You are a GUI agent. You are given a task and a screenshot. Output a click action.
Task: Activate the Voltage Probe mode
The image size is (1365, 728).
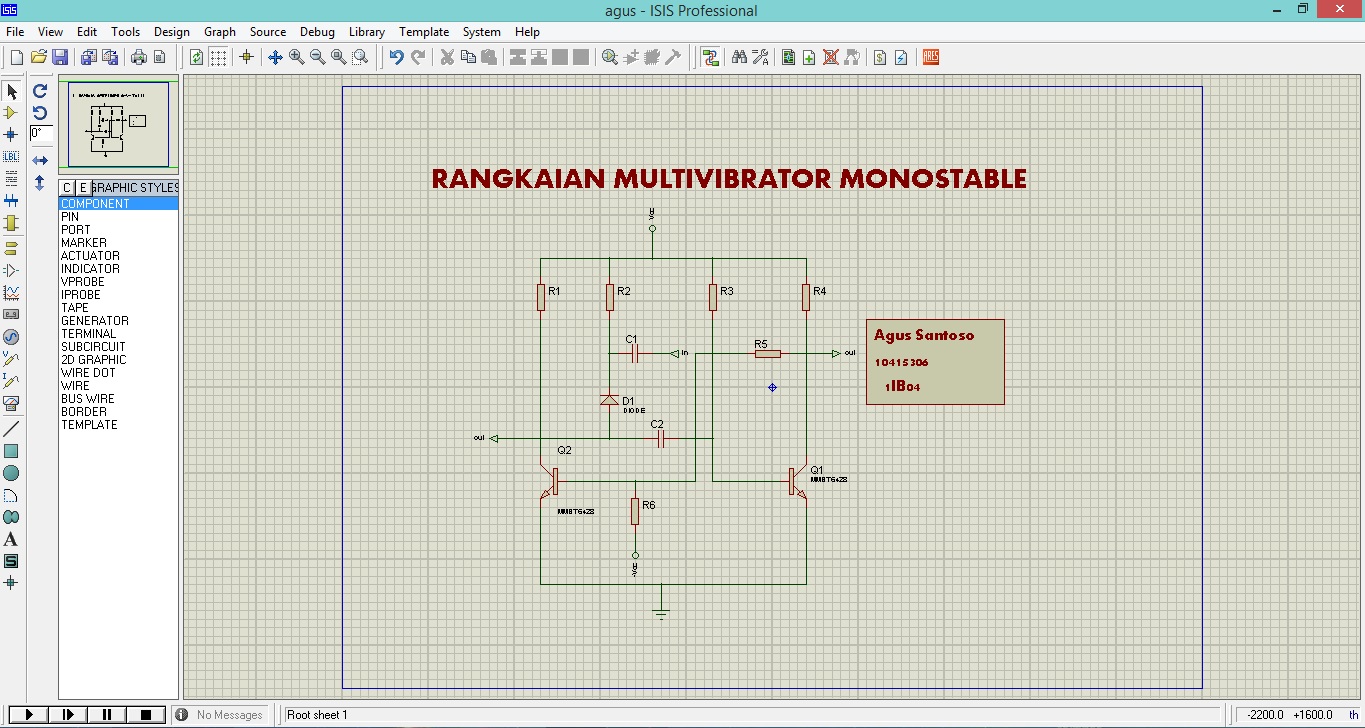(11, 359)
